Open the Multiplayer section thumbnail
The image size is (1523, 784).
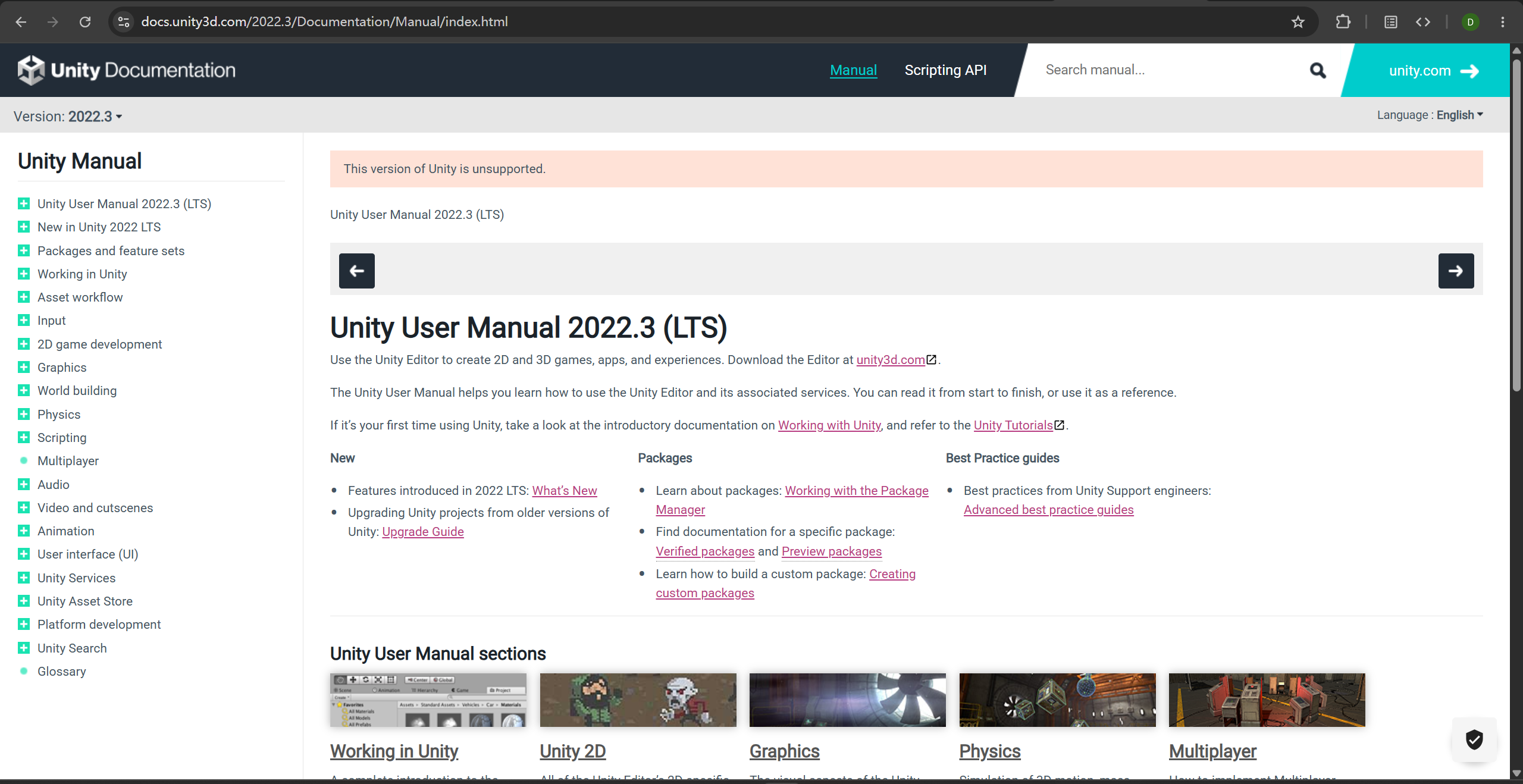tap(1267, 700)
